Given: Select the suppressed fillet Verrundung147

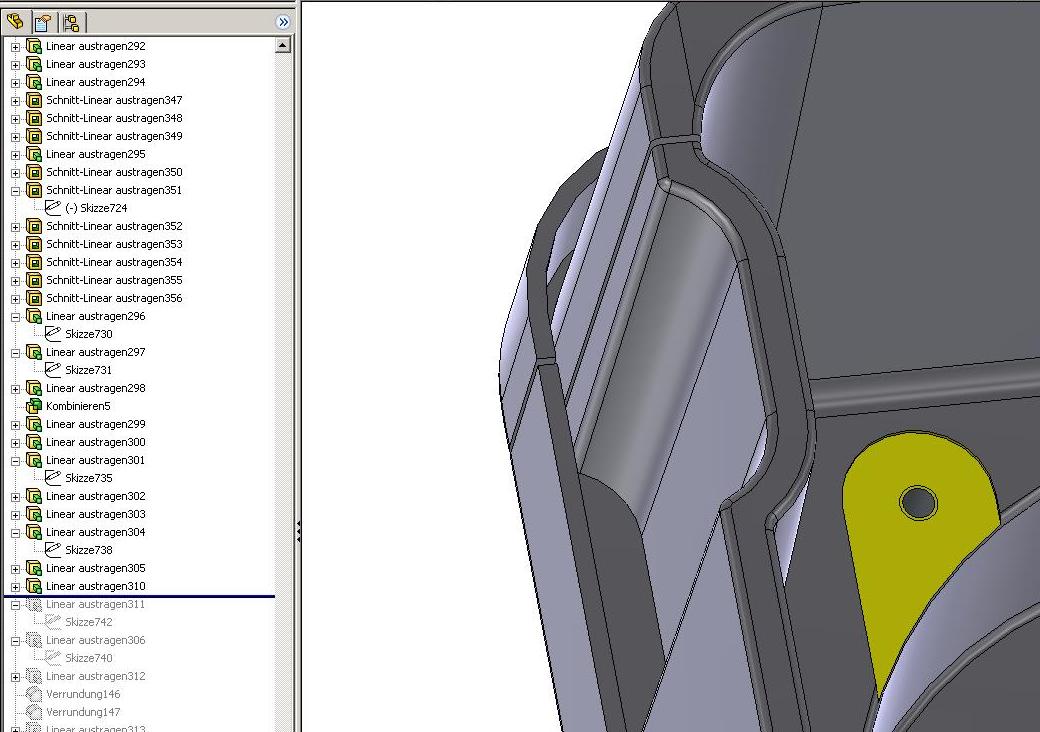Looking at the screenshot, I should (83, 712).
